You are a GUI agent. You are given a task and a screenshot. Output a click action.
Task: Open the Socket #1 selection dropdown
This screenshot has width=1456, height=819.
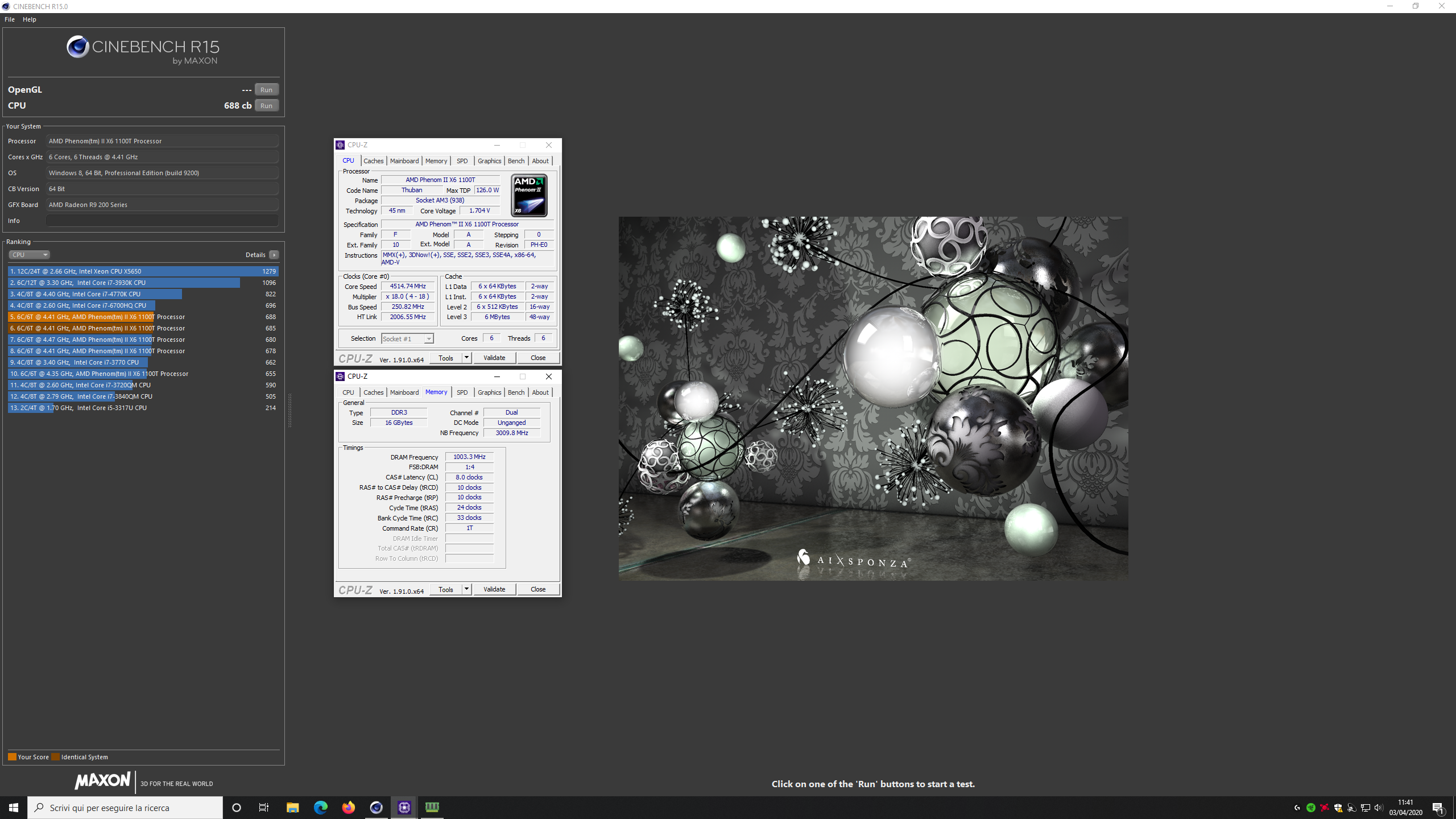click(407, 339)
